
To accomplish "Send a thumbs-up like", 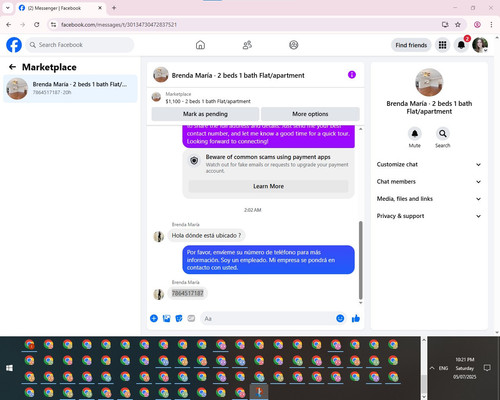I will tap(356, 318).
